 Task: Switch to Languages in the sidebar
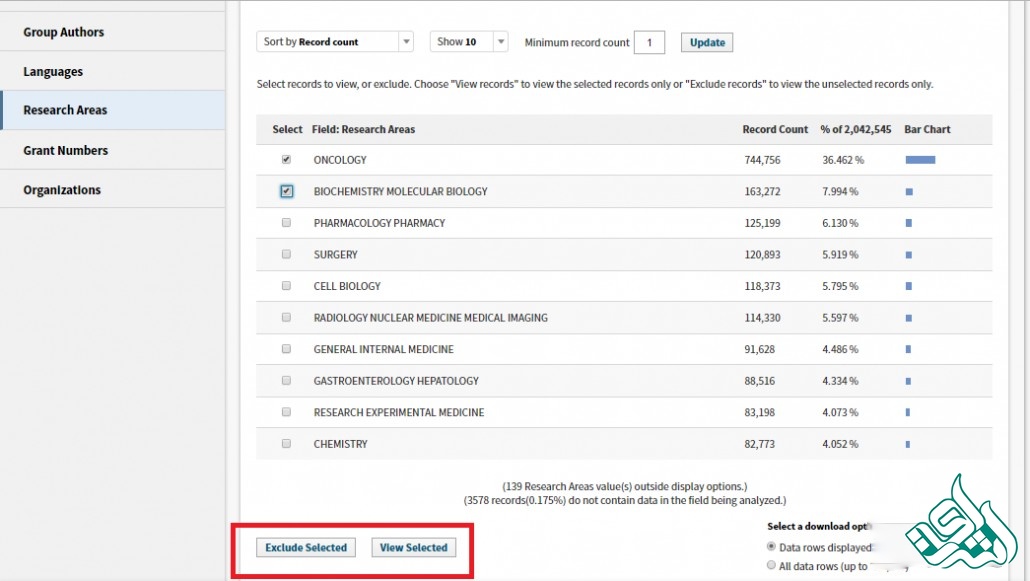pos(53,72)
